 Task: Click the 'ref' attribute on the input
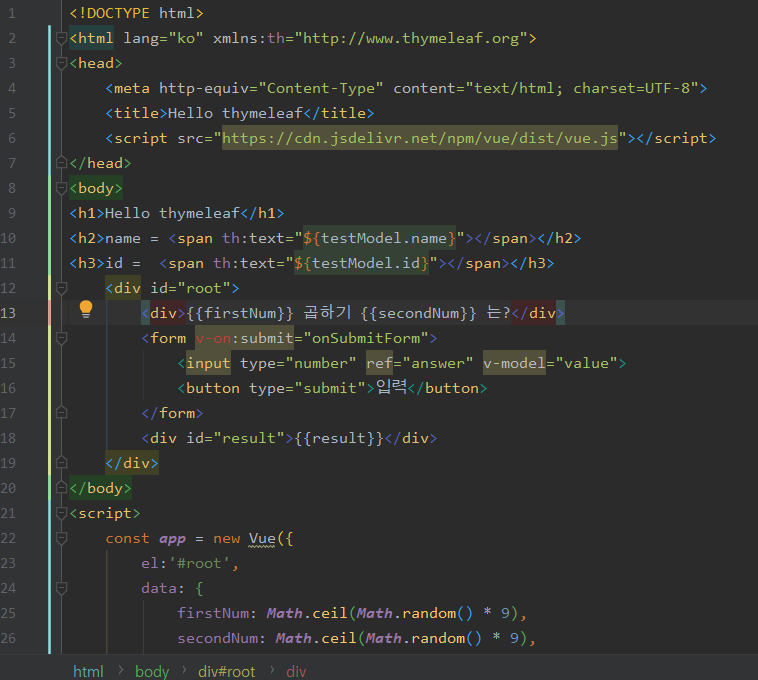click(379, 363)
